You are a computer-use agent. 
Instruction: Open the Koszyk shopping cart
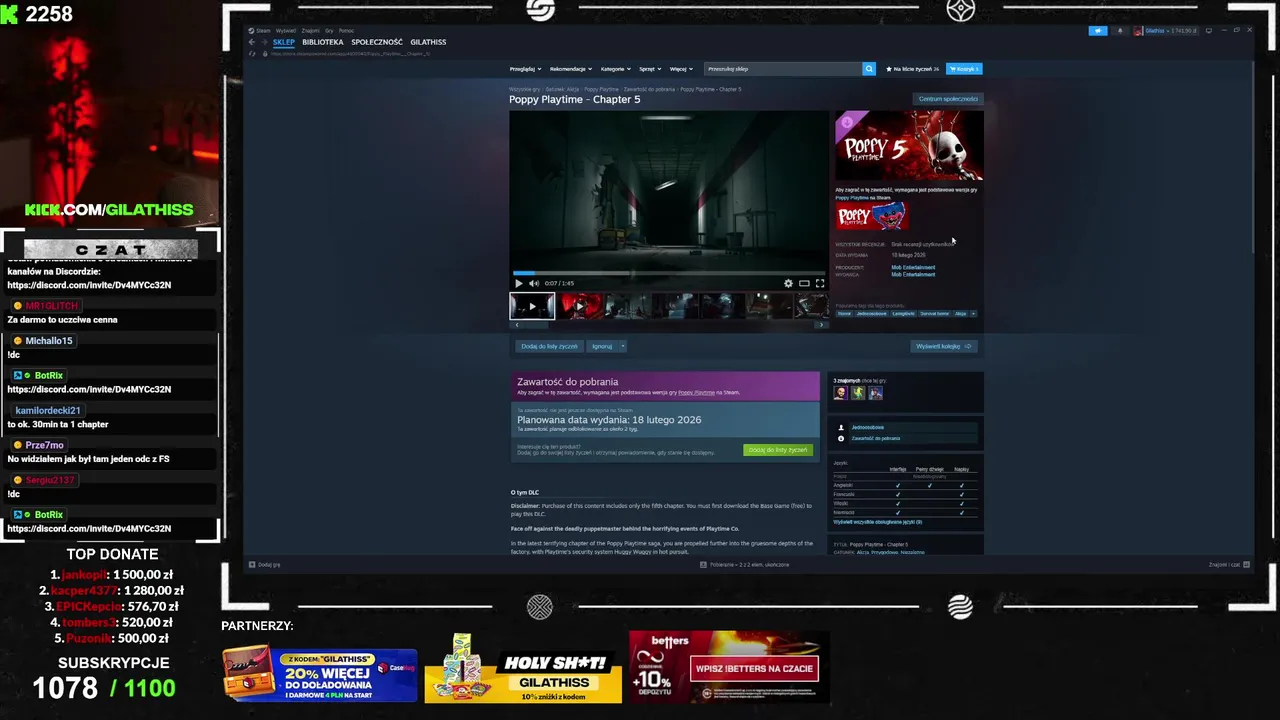coord(964,69)
